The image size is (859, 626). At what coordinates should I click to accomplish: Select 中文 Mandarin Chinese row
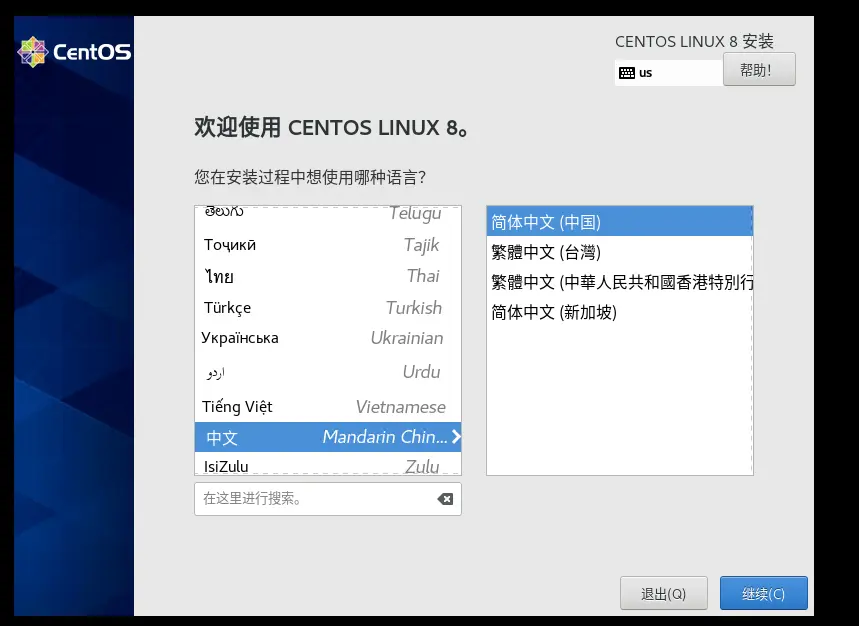pyautogui.click(x=328, y=437)
